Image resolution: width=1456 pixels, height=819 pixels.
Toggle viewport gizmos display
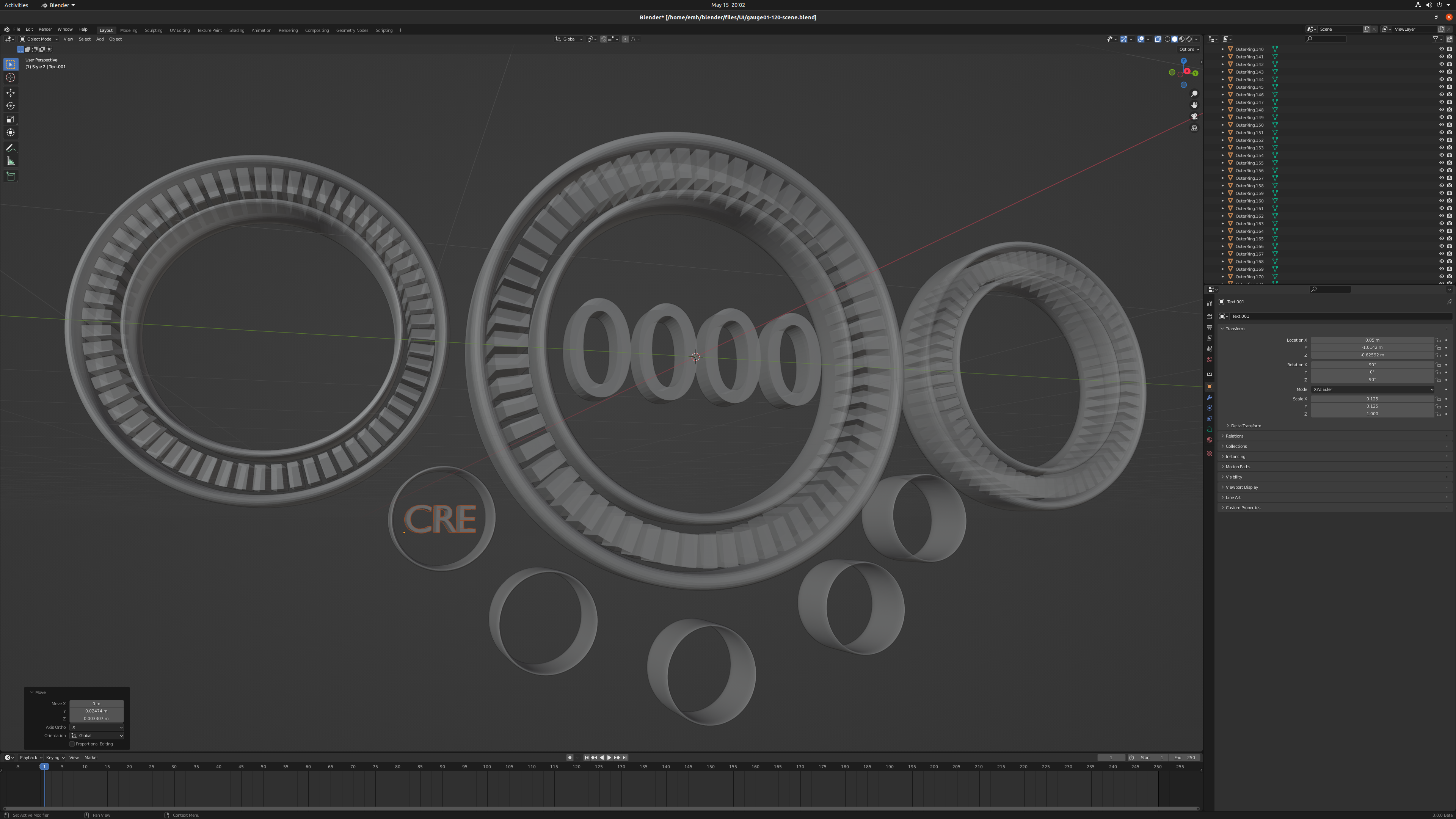pyautogui.click(x=1123, y=39)
